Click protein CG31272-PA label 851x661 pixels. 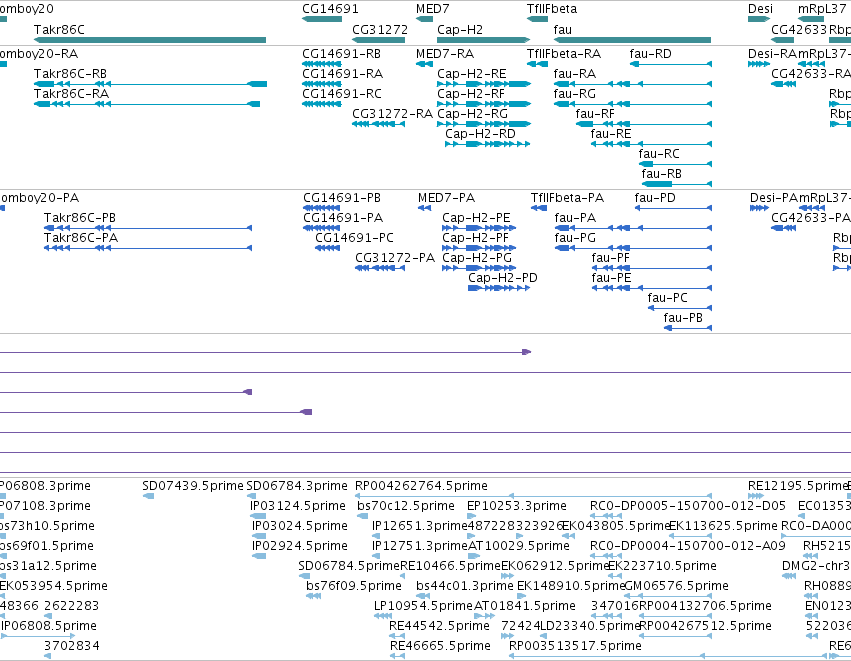pos(395,258)
